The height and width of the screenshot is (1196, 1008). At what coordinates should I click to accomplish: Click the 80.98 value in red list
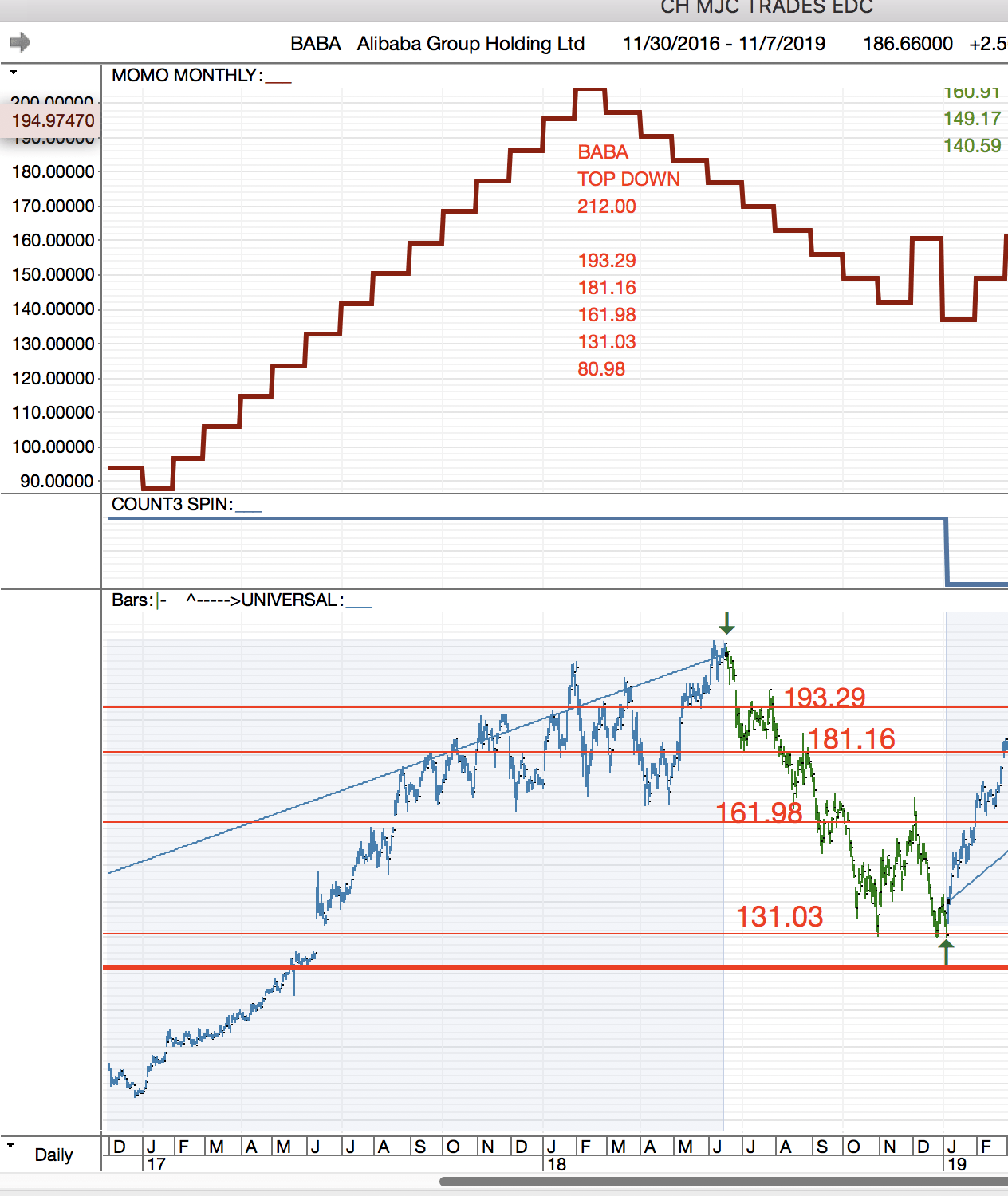coord(601,368)
